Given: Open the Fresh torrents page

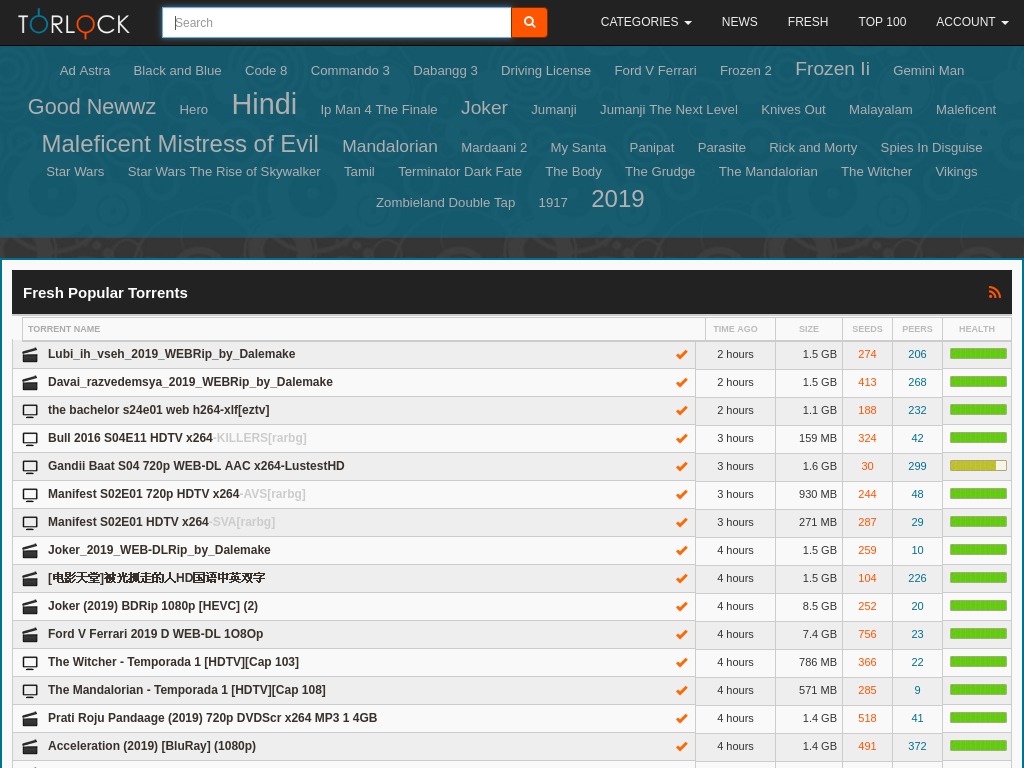Looking at the screenshot, I should [808, 22].
